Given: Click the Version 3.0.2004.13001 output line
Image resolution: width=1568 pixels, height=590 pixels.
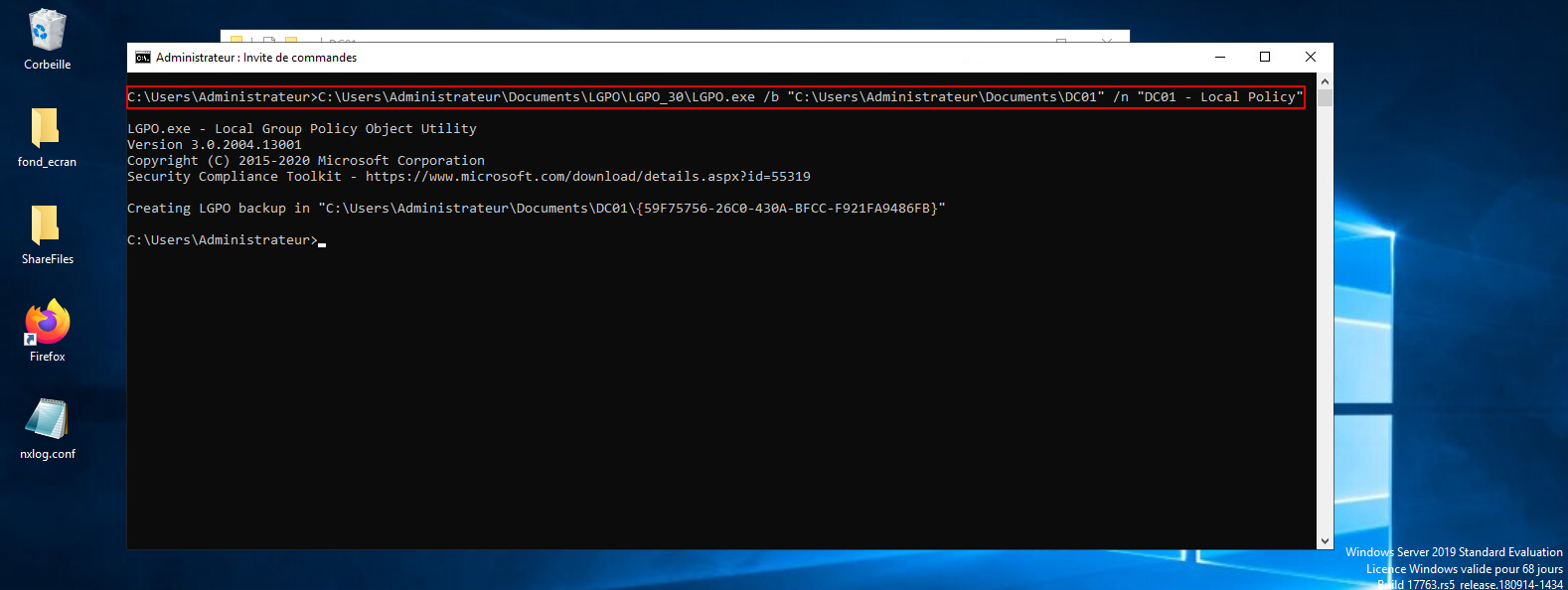Looking at the screenshot, I should pyautogui.click(x=214, y=145).
